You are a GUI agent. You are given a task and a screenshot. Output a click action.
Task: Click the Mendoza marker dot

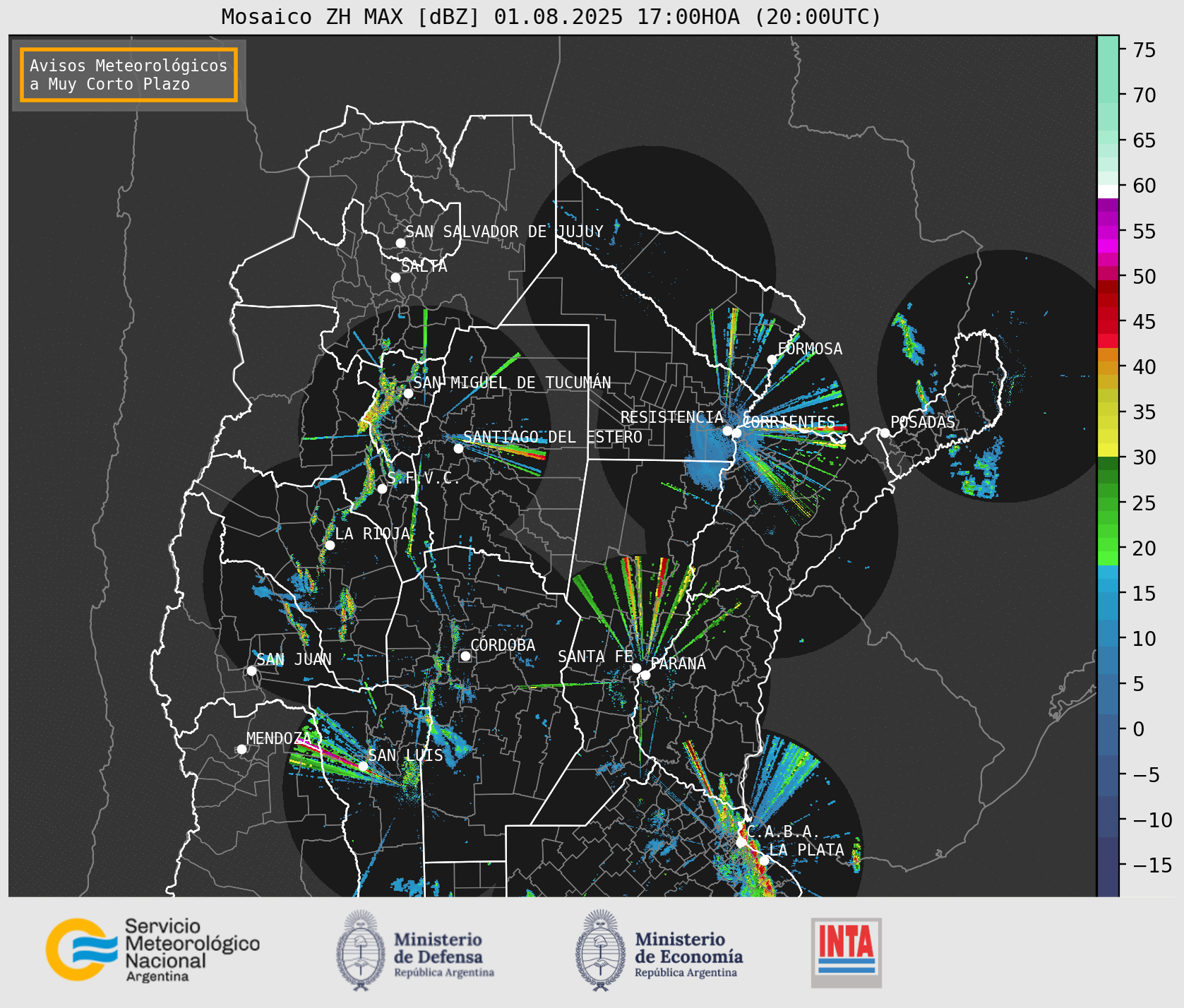(x=241, y=749)
